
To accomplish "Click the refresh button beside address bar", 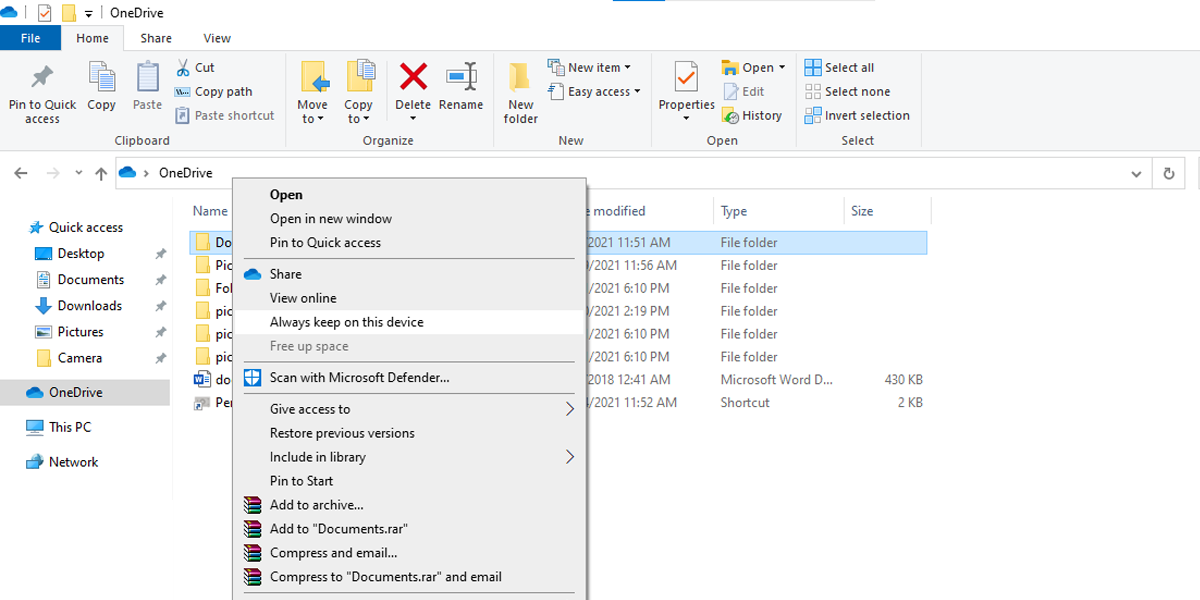I will click(x=1168, y=173).
